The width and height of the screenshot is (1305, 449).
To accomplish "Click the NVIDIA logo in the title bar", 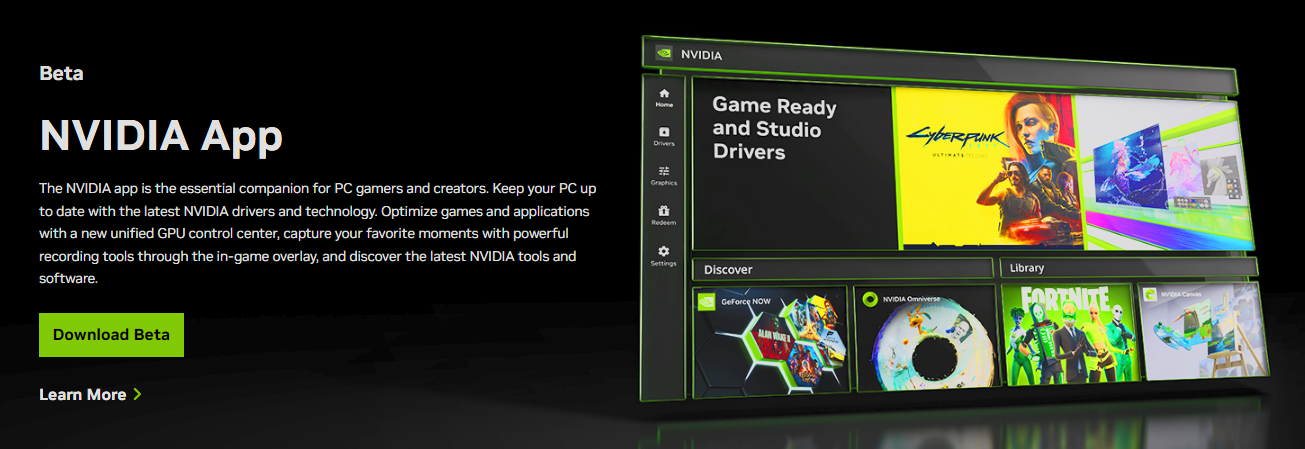I will click(x=663, y=54).
